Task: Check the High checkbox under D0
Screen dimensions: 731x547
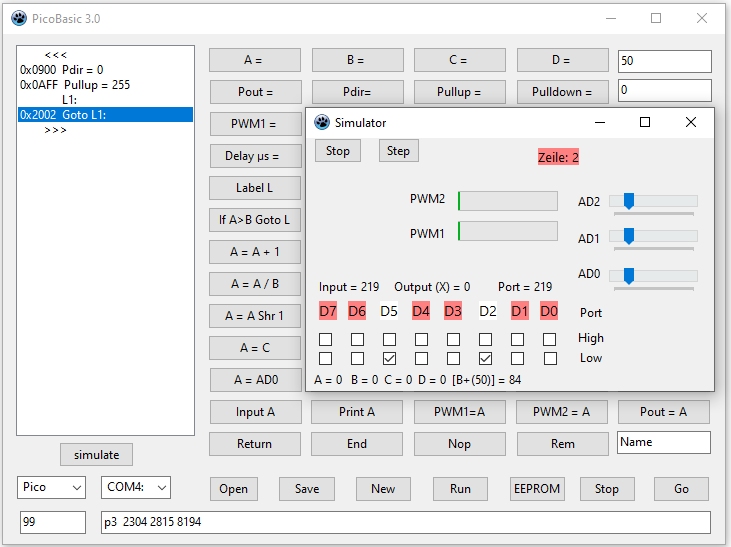Action: coord(549,339)
